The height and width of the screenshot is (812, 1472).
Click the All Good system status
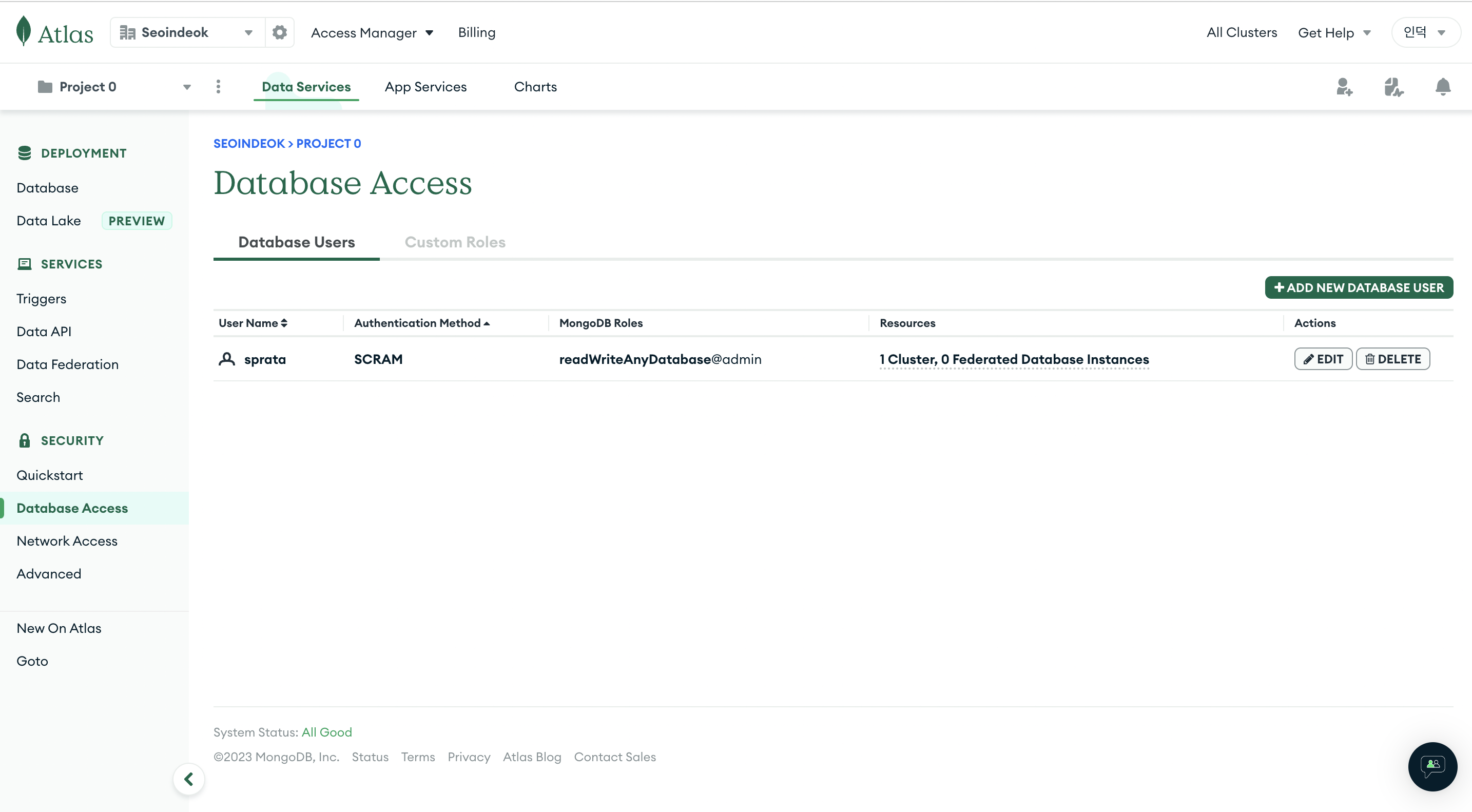tap(327, 732)
